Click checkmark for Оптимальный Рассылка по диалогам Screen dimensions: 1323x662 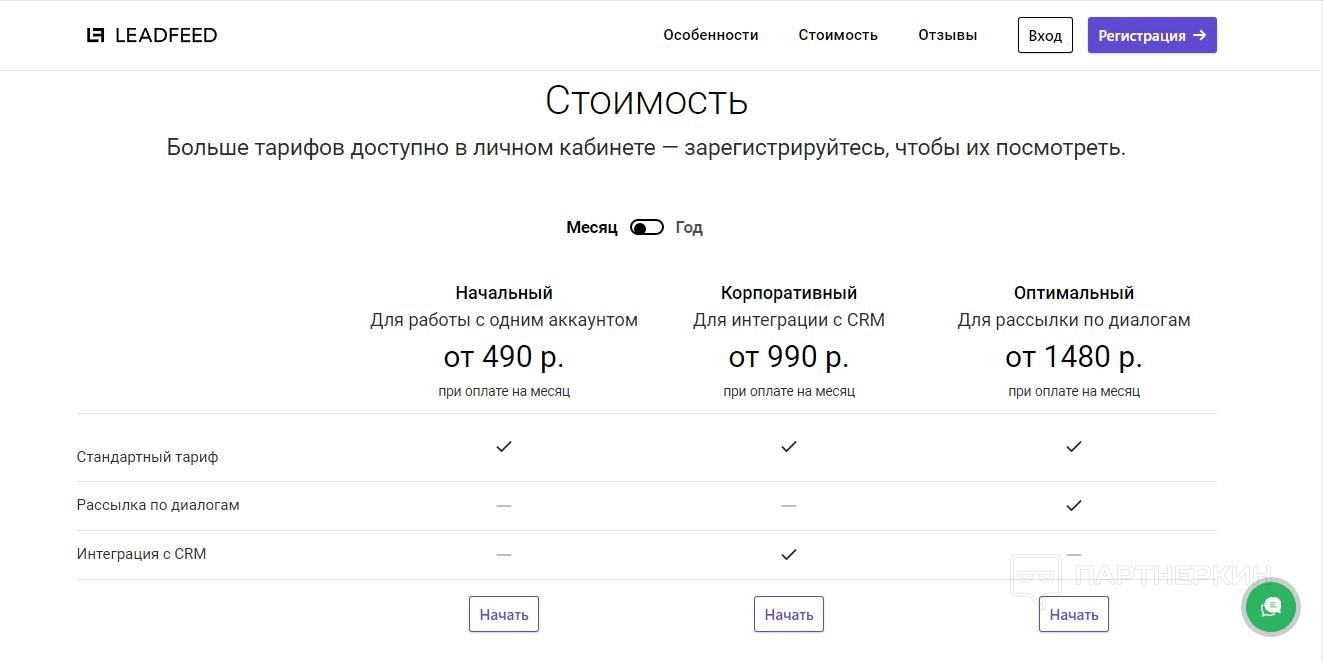[x=1074, y=506]
